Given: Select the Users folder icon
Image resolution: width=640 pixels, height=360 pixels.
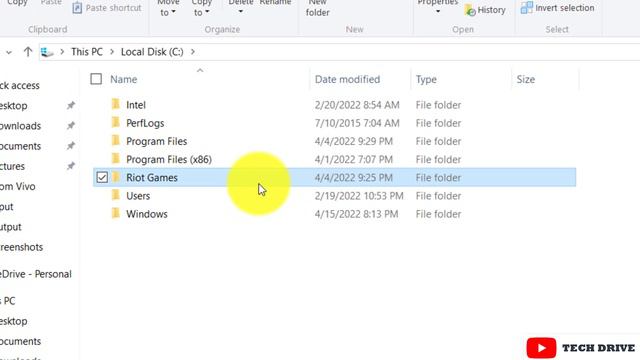Looking at the screenshot, I should point(116,195).
